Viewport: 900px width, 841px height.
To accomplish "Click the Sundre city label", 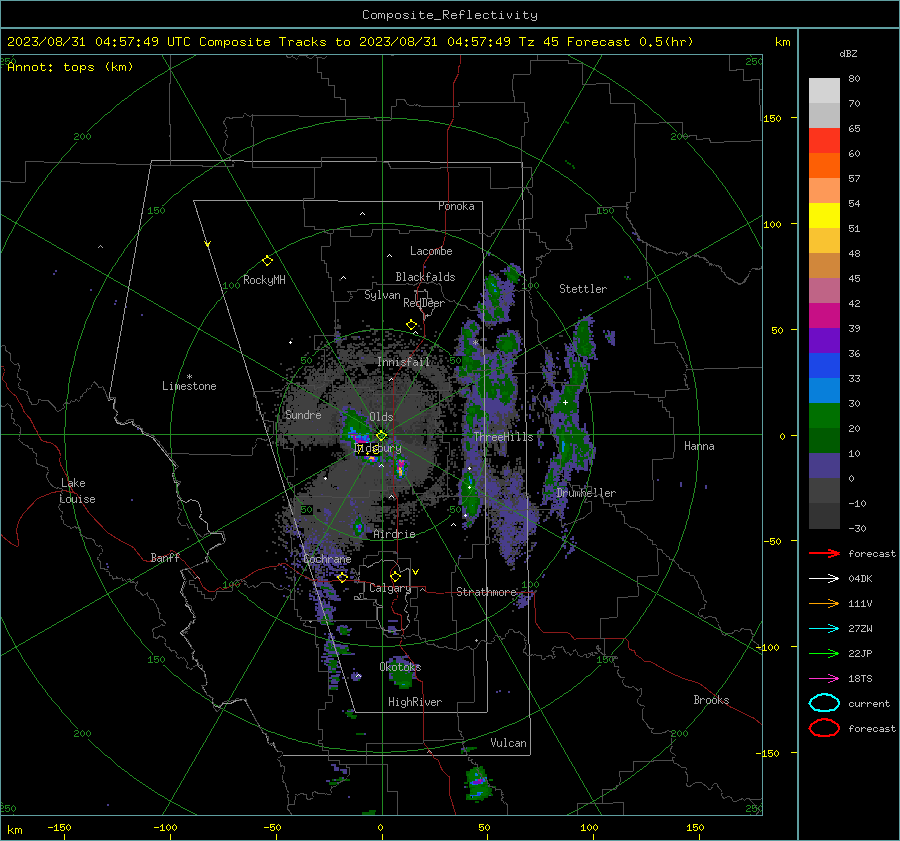I will click(x=303, y=414).
